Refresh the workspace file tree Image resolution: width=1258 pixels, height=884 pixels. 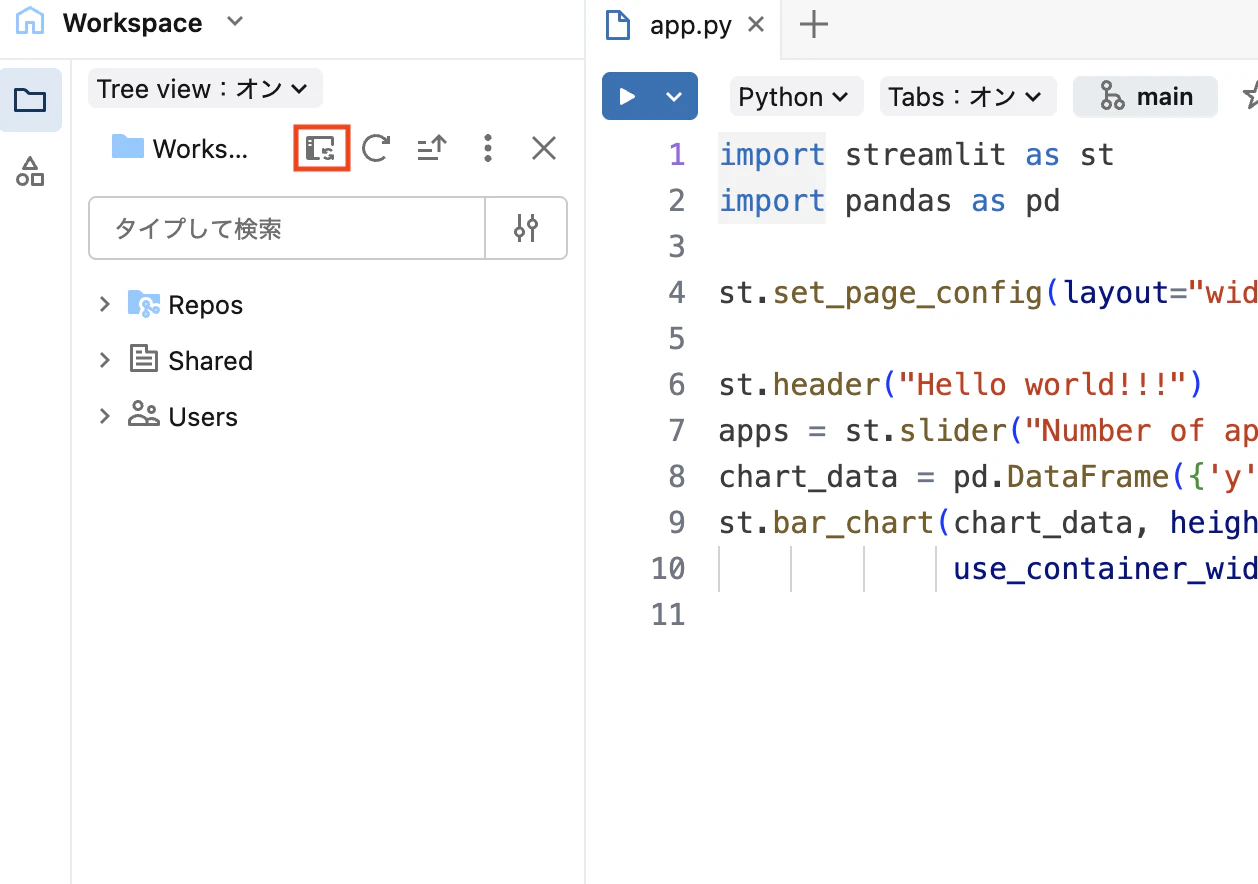(x=376, y=149)
